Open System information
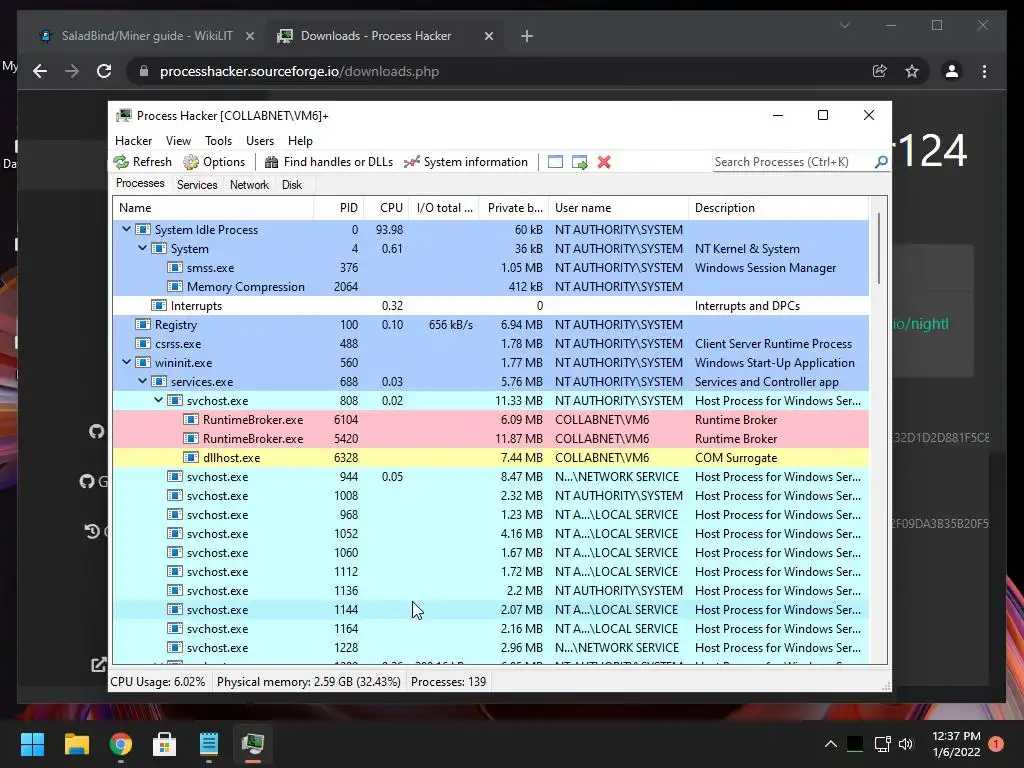Screen dimensions: 1024x768 tap(466, 162)
